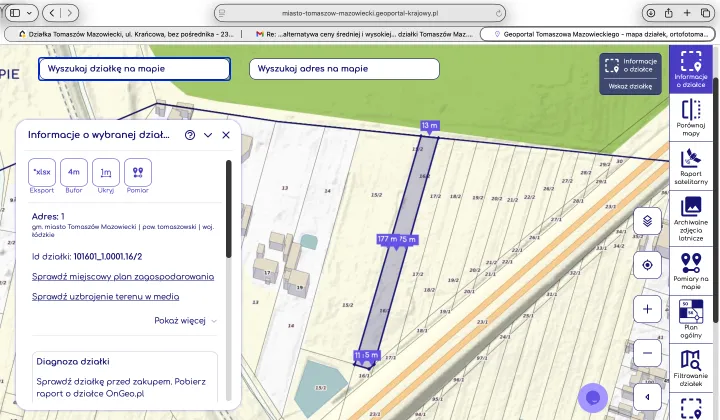Apply 4m Bufor to parcel
This screenshot has height=420, width=720.
[73, 172]
